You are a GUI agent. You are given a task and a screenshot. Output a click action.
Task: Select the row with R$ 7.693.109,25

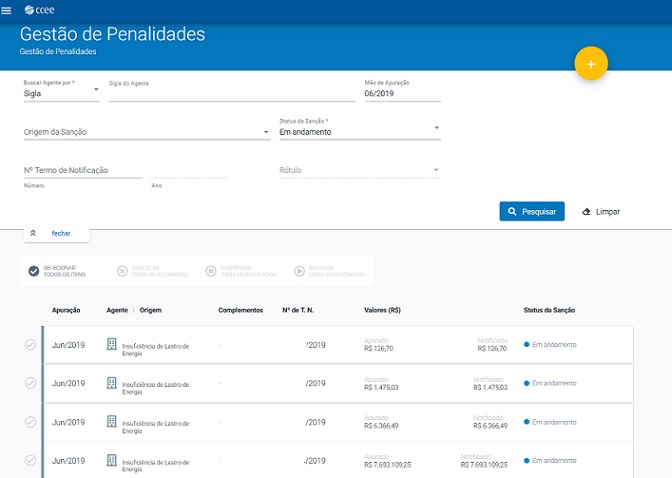(x=30, y=461)
